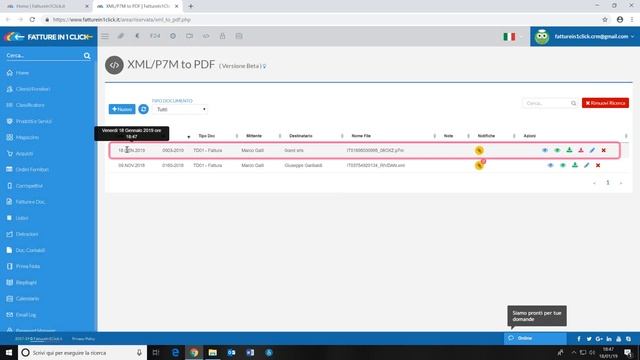Click notification badge for Giuseppe Garibaldi row

tap(480, 165)
